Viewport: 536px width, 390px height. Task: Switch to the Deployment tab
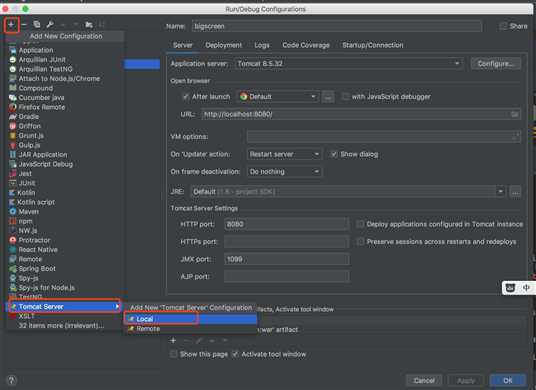point(224,45)
